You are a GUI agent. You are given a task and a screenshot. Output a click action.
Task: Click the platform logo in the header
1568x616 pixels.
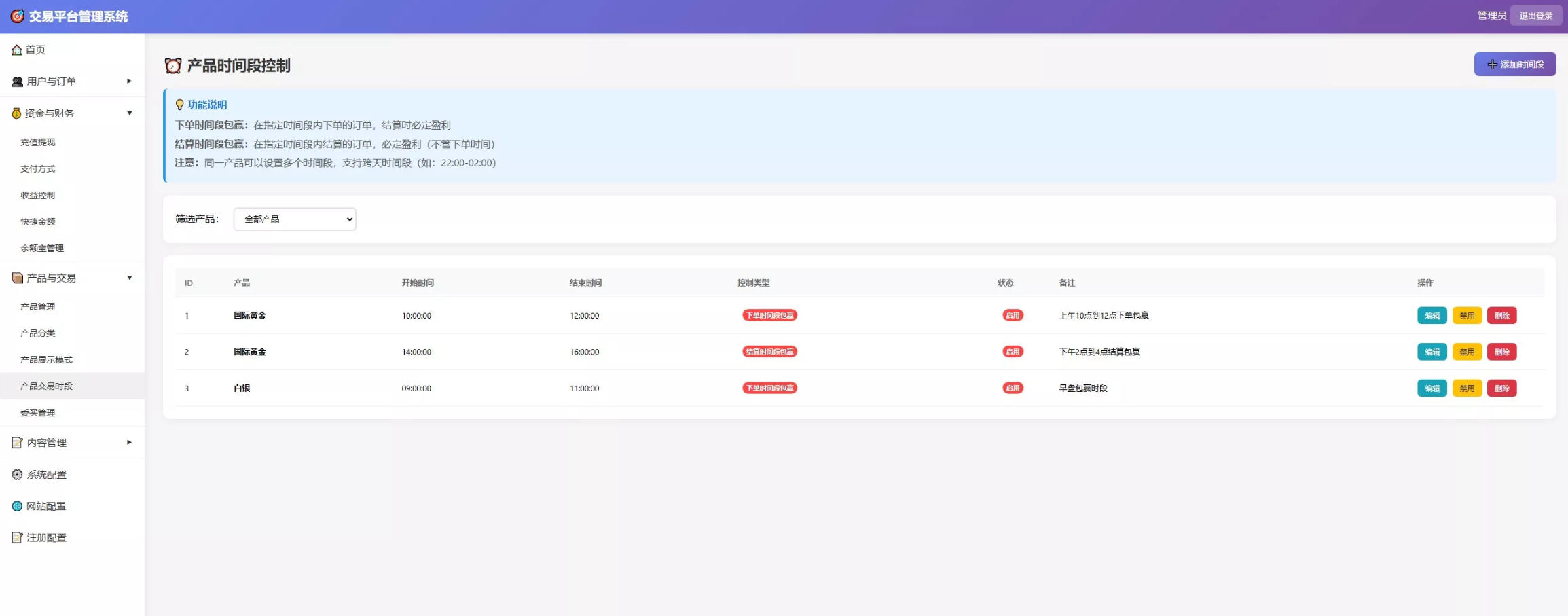(x=17, y=16)
